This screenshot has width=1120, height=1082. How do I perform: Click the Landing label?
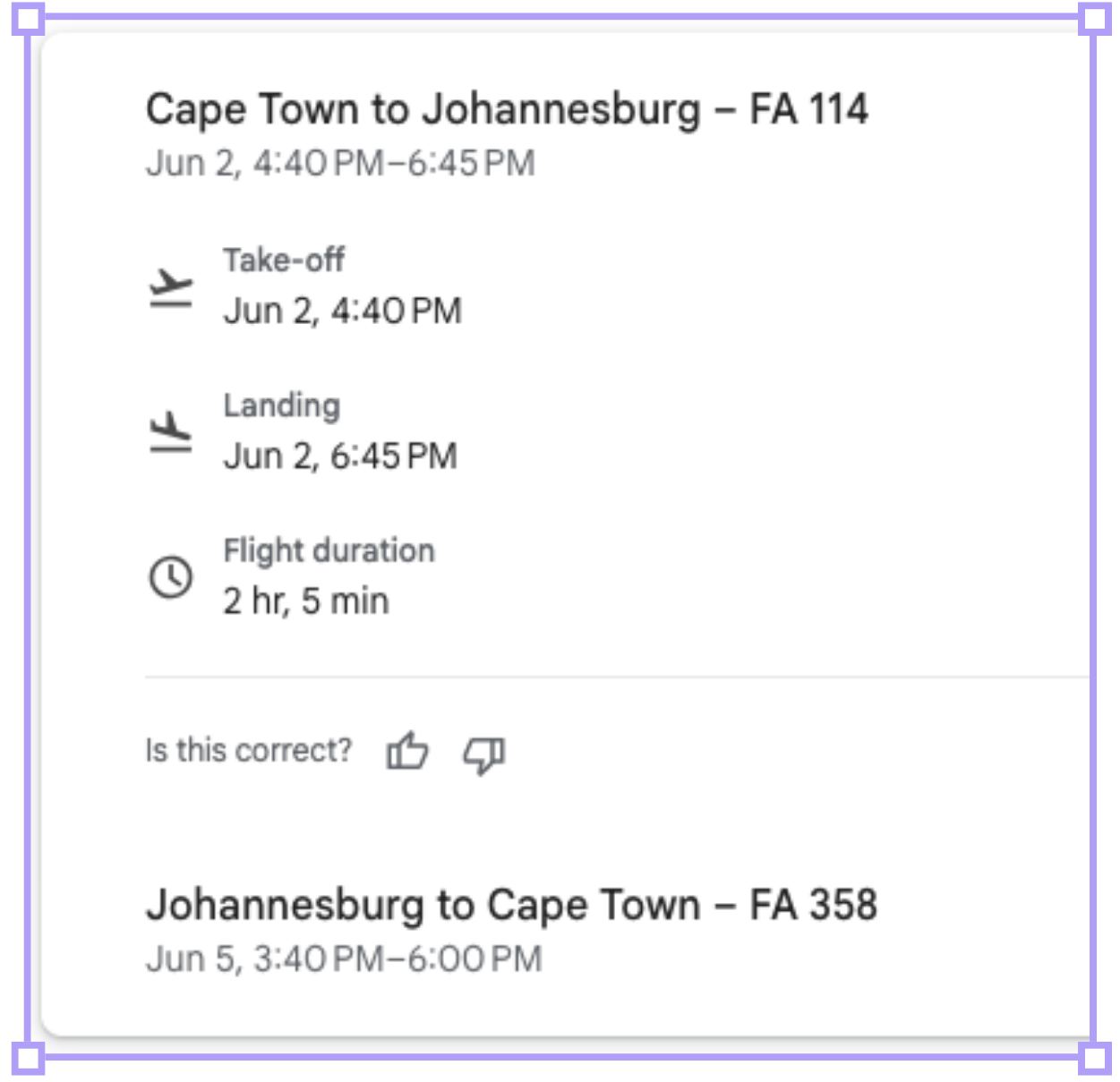(282, 406)
